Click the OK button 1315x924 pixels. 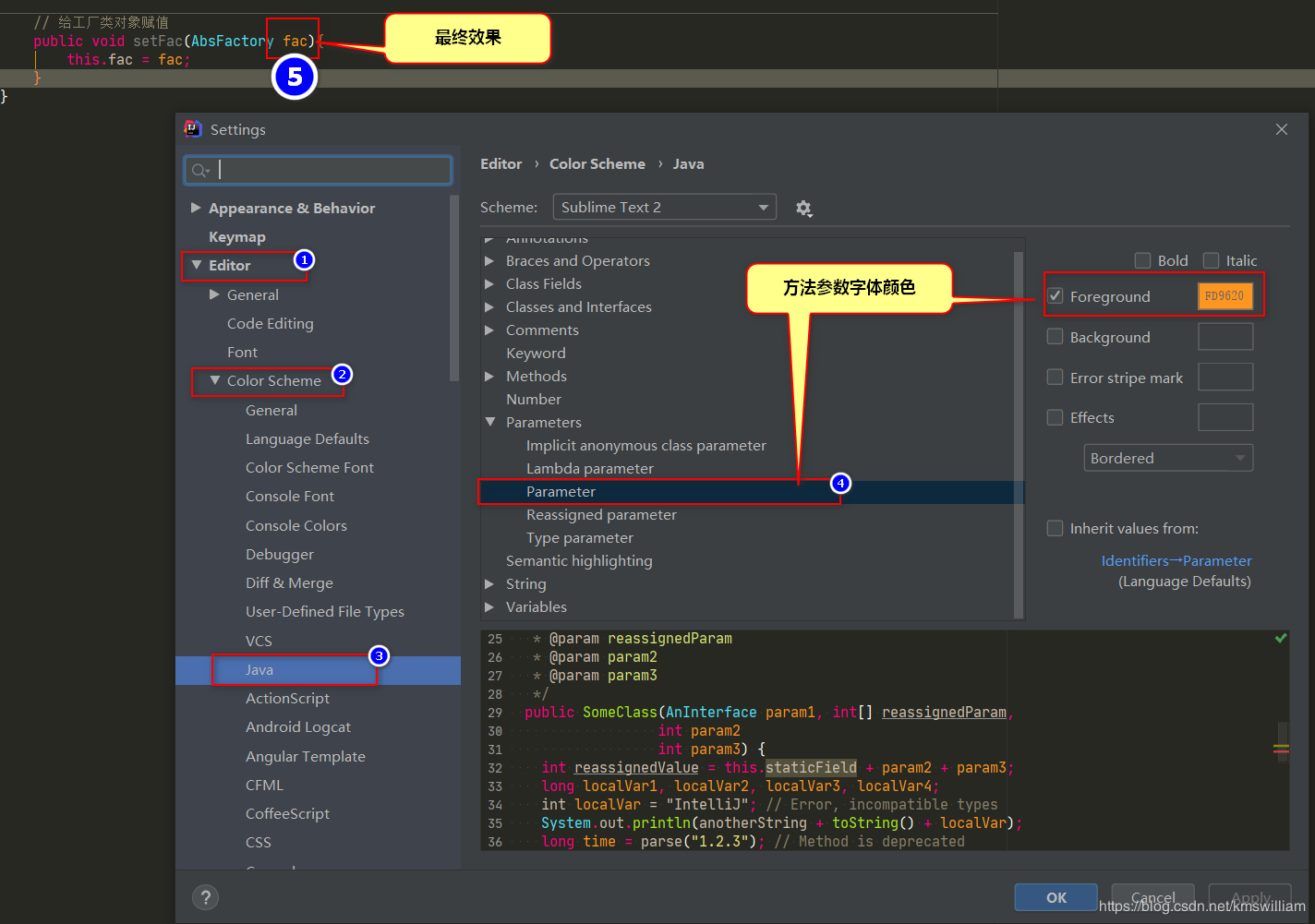pyautogui.click(x=1056, y=897)
